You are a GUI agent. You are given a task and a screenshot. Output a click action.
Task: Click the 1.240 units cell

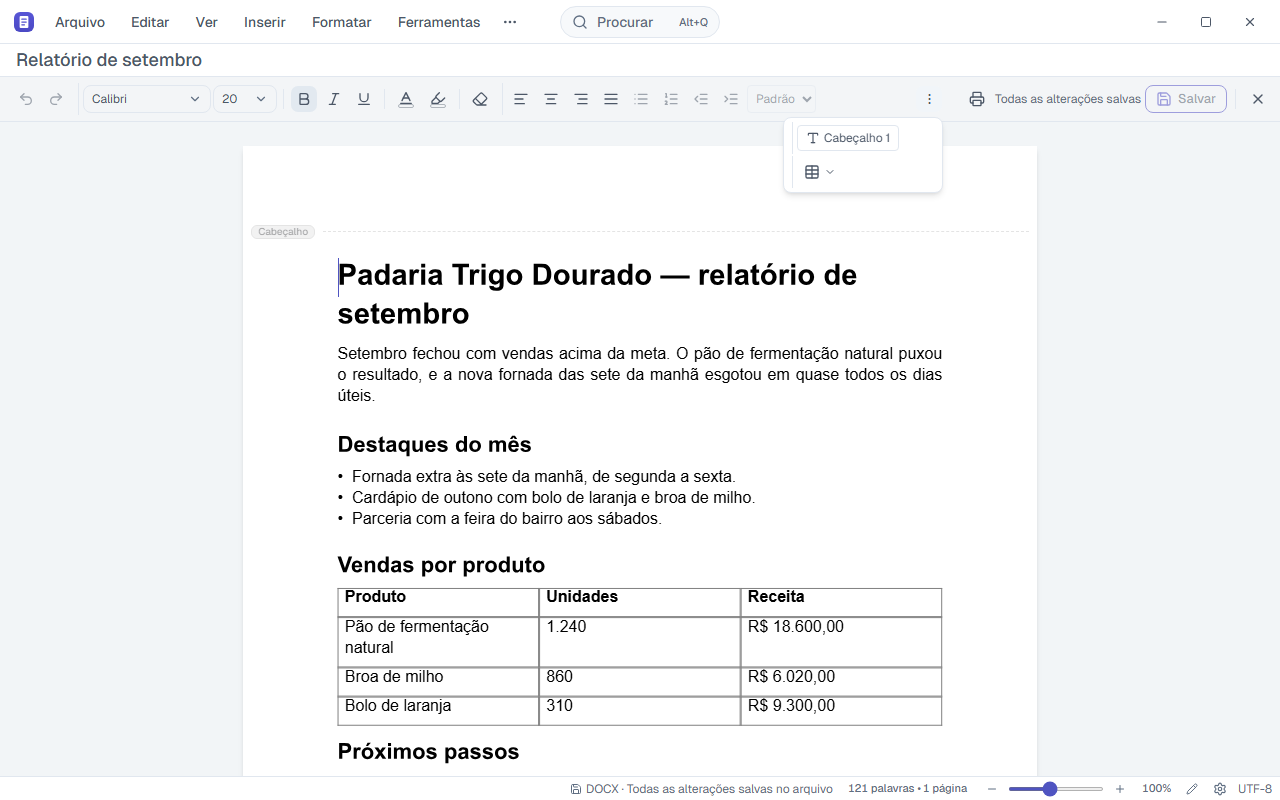pyautogui.click(x=640, y=642)
